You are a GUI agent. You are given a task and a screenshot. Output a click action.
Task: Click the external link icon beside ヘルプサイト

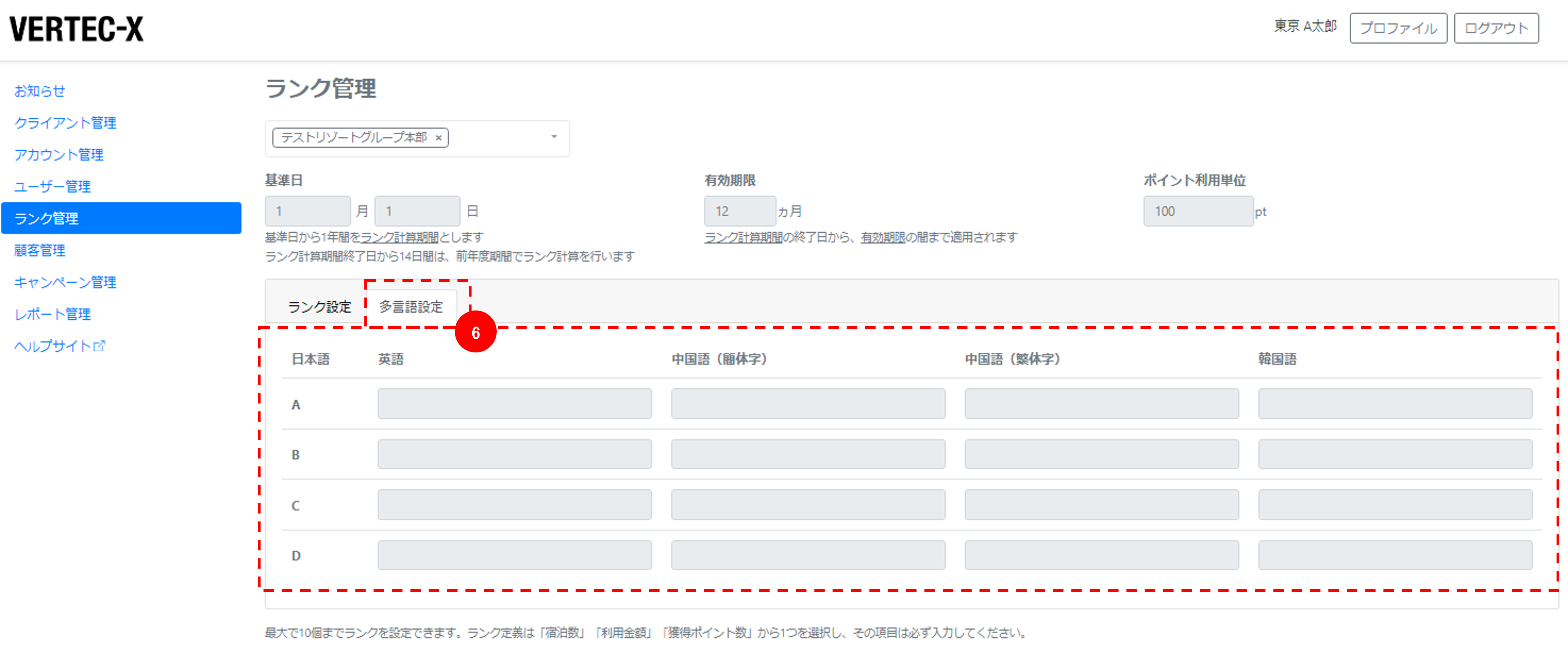pyautogui.click(x=99, y=346)
